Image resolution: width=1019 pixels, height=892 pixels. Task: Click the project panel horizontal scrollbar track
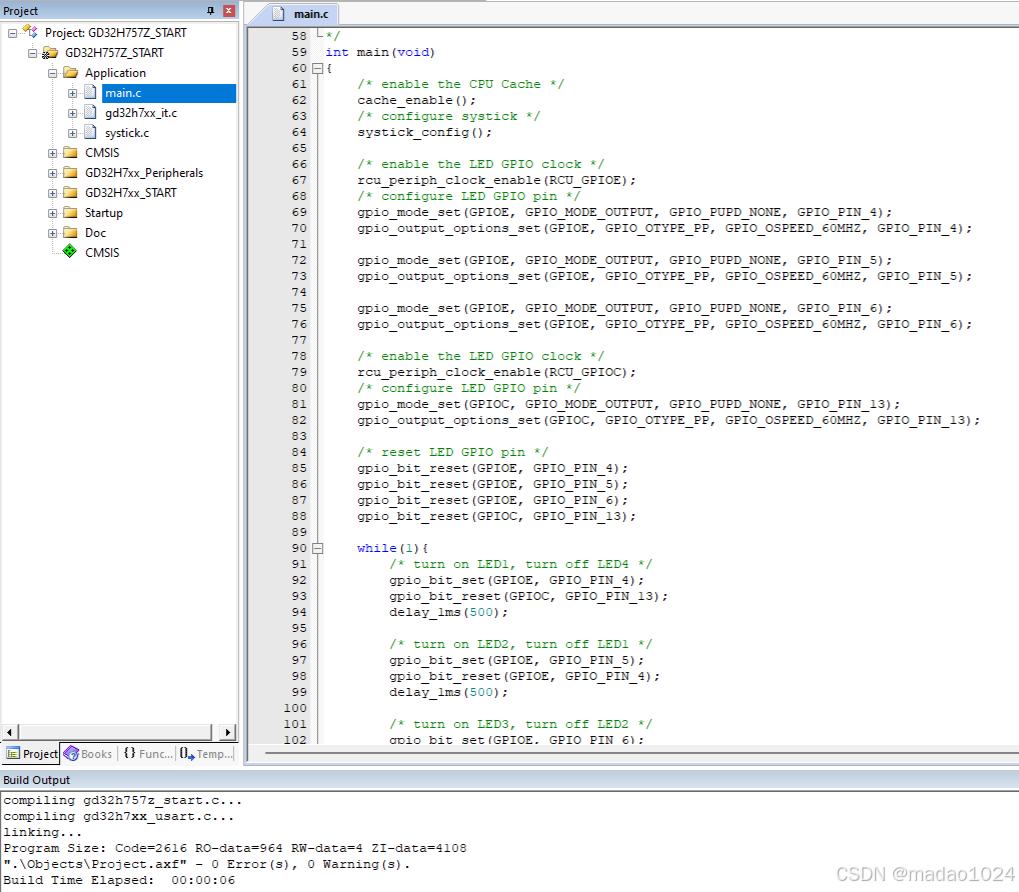tap(115, 732)
